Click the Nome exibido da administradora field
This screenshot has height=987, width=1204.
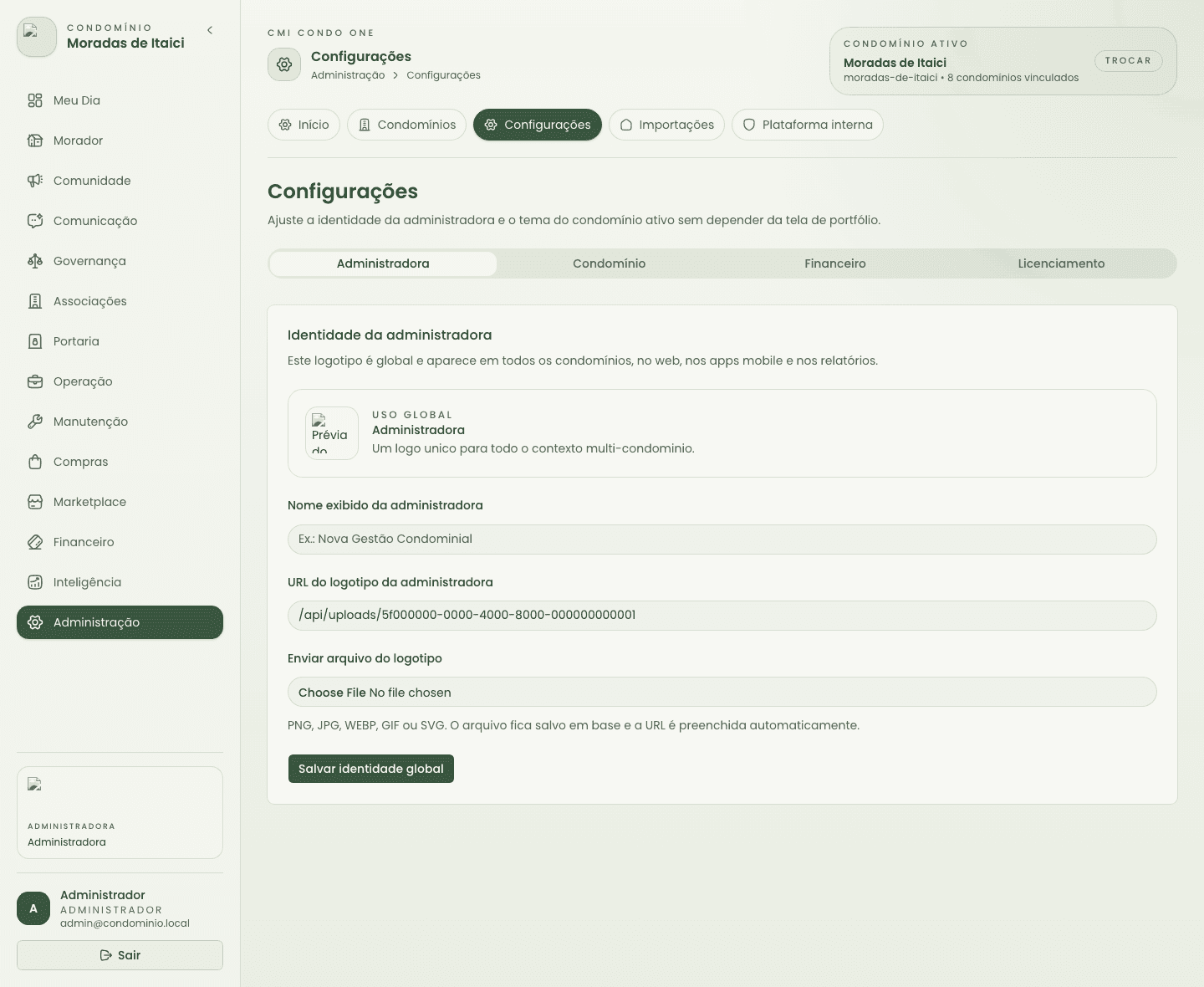pos(722,540)
